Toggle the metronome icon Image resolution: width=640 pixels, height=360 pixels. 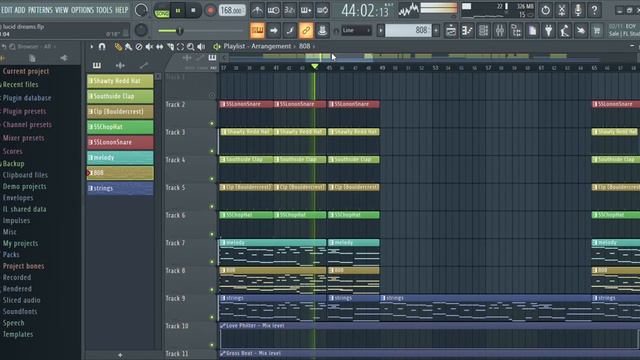[257, 10]
